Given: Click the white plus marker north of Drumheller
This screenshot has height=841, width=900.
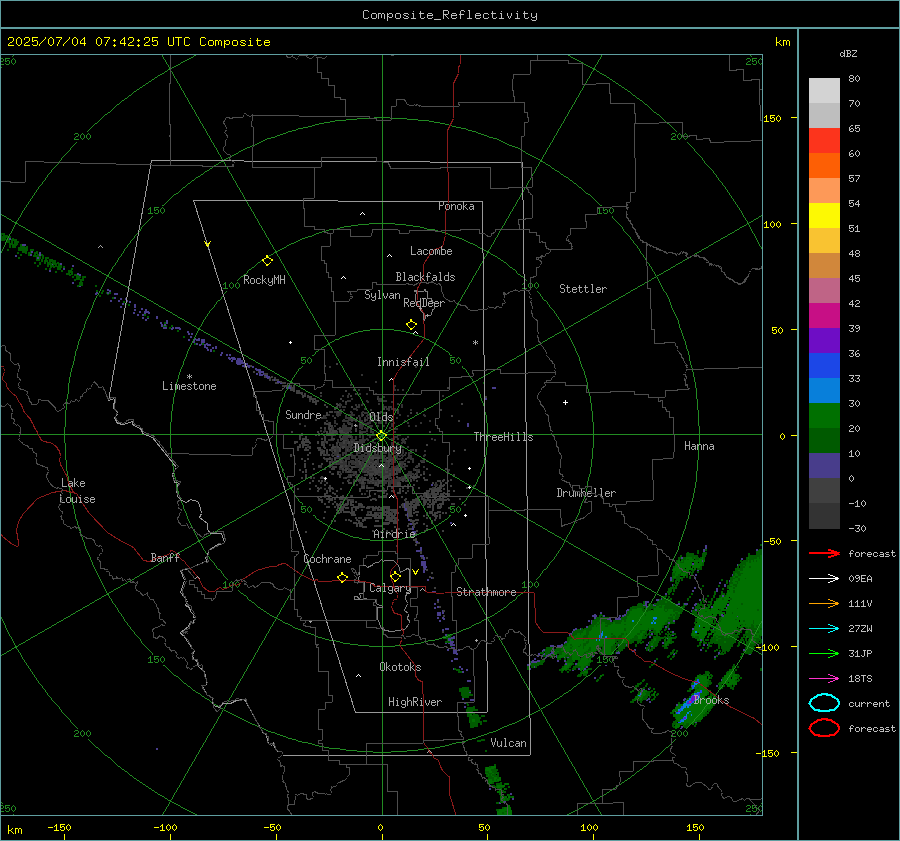Looking at the screenshot, I should coord(565,402).
